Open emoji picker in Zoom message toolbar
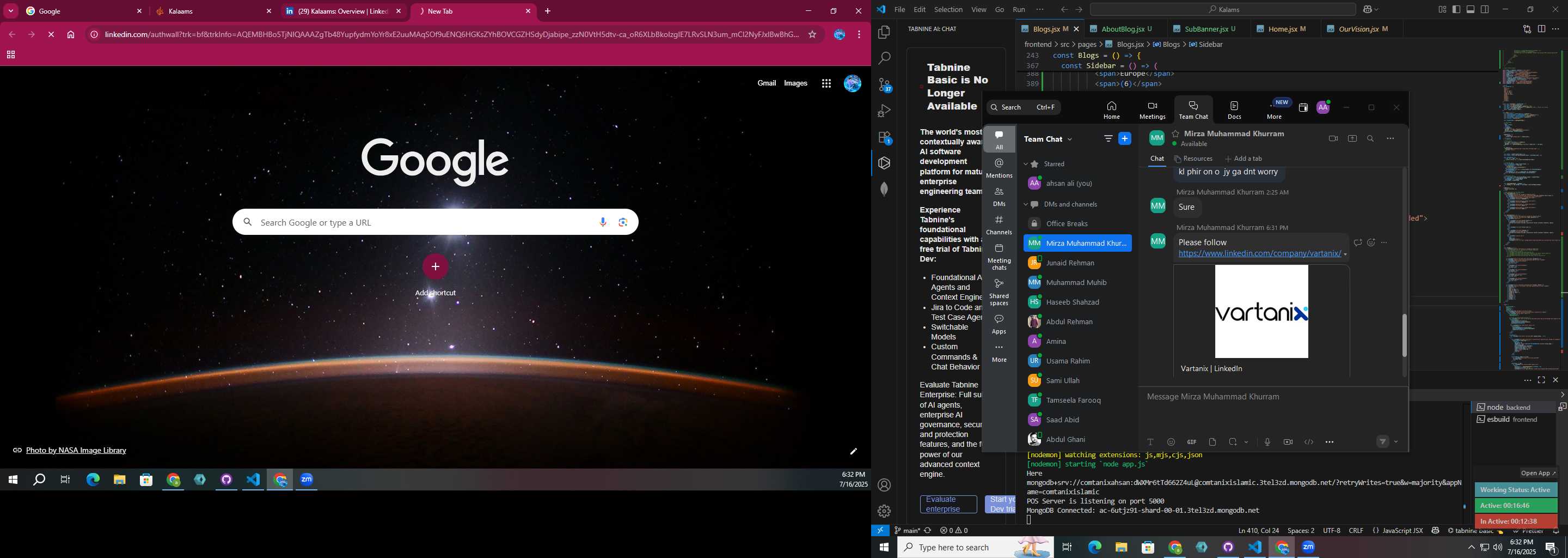This screenshot has height=558, width=1568. (1171, 442)
